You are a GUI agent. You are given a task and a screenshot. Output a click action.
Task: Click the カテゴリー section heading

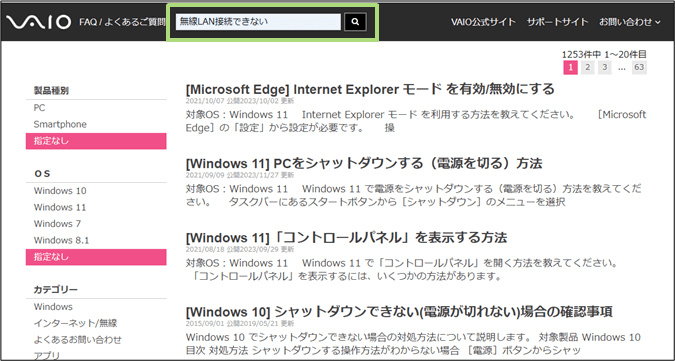(x=56, y=290)
